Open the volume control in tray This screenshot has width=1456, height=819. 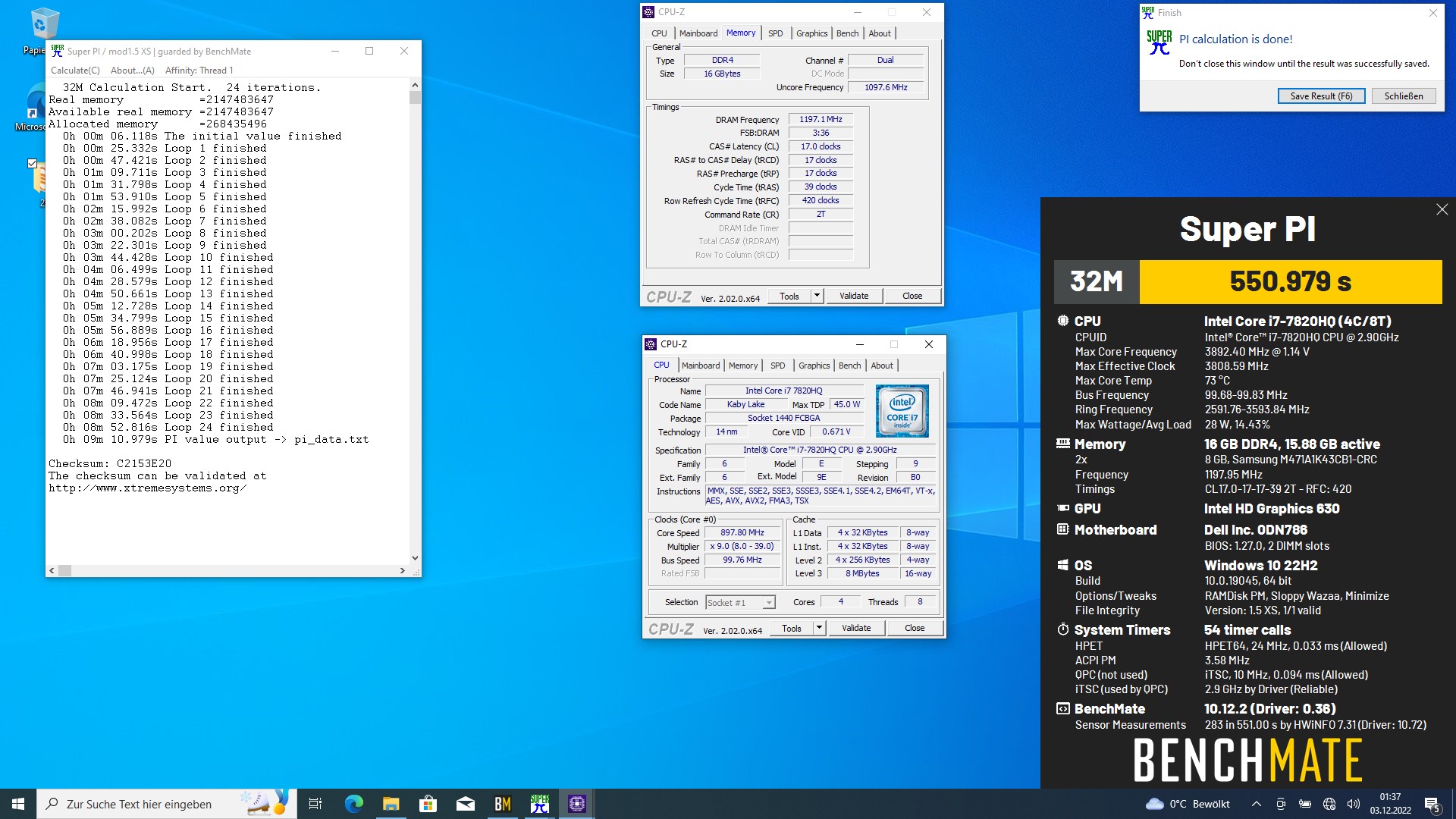click(x=1353, y=804)
